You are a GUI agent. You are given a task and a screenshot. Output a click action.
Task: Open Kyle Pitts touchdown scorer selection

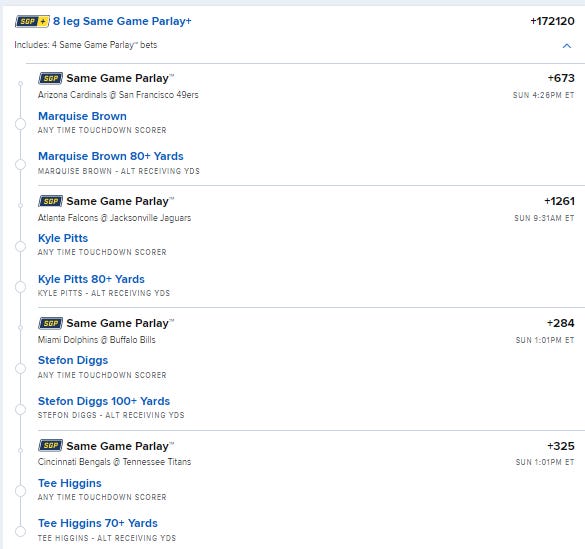pos(63,238)
